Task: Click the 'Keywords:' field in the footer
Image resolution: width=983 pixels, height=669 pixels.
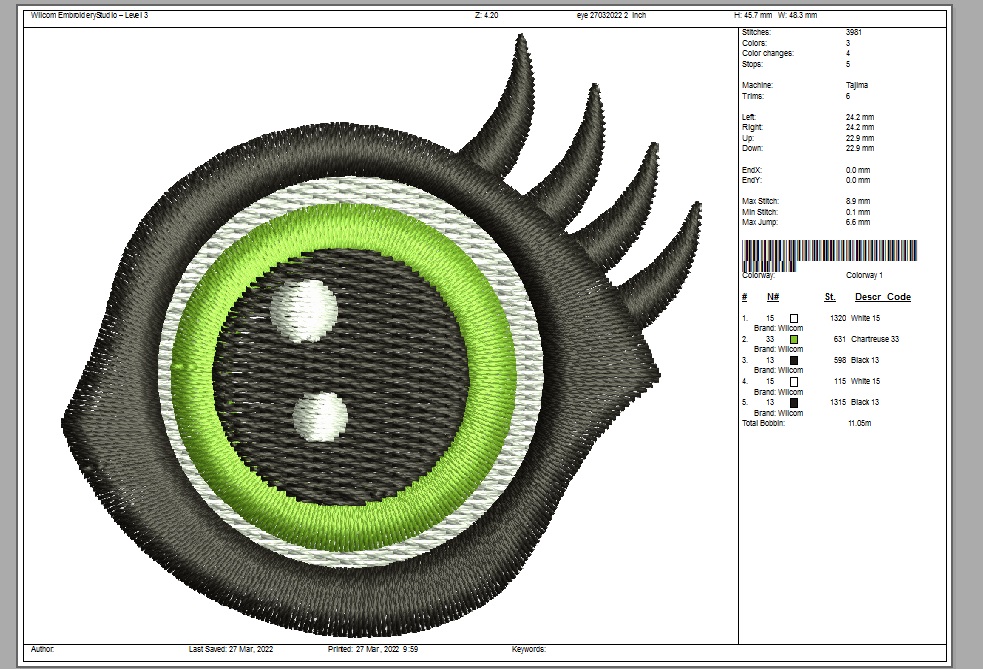Action: point(529,649)
